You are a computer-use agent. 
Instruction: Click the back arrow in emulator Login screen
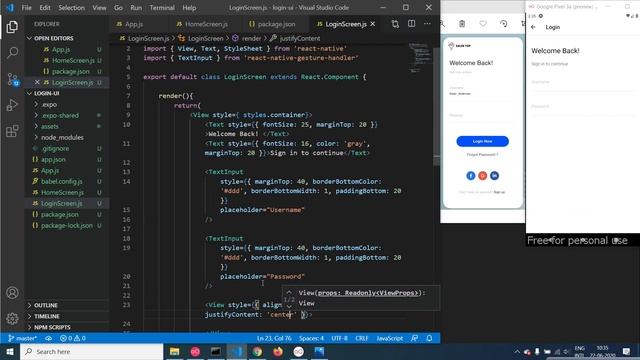(533, 27)
